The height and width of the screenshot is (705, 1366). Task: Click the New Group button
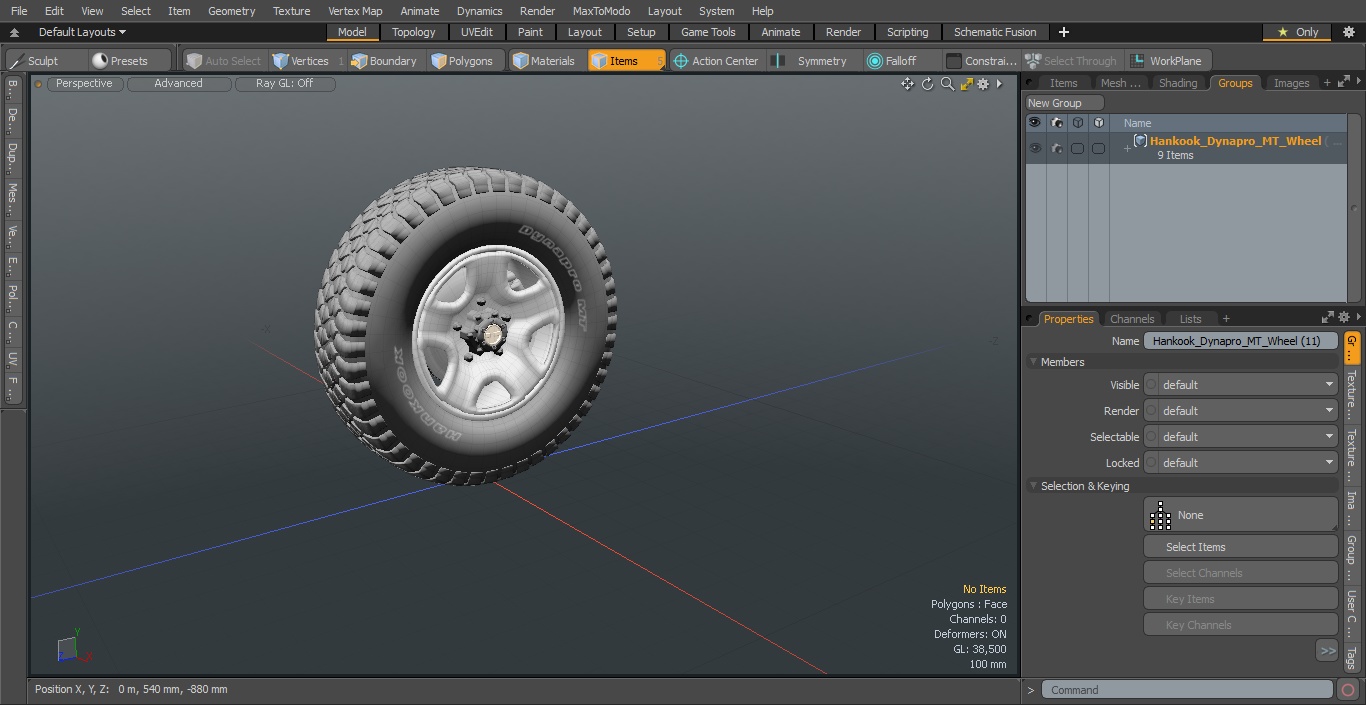click(1064, 103)
